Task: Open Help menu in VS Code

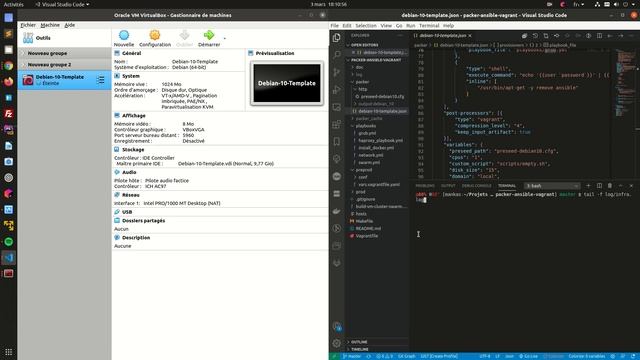Action: point(448,25)
